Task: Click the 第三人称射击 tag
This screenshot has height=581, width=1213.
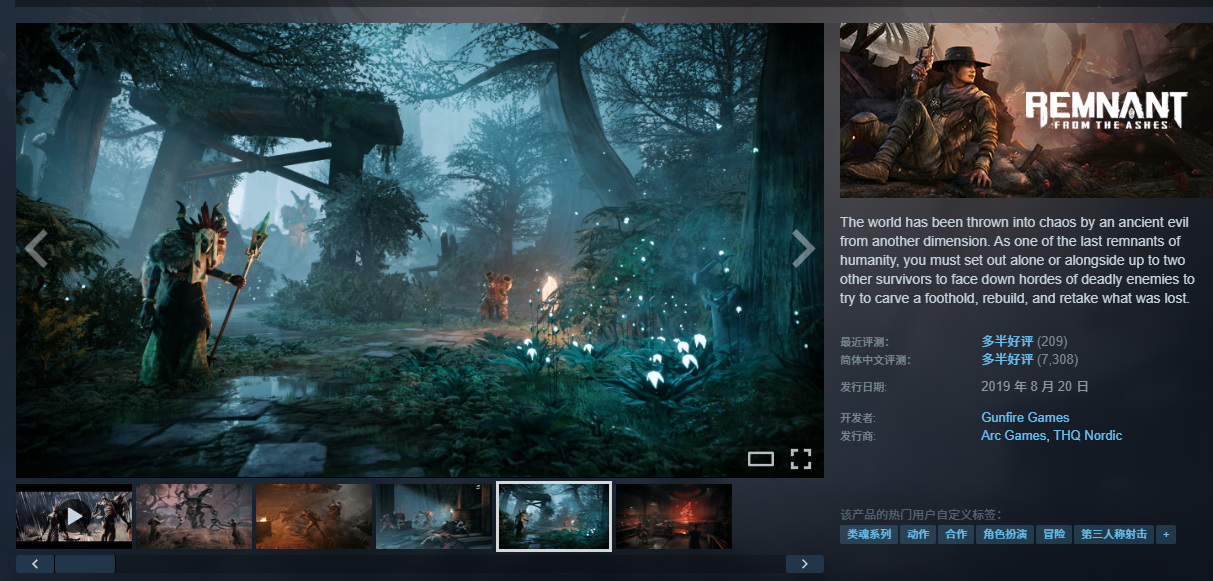Action: 1113,535
